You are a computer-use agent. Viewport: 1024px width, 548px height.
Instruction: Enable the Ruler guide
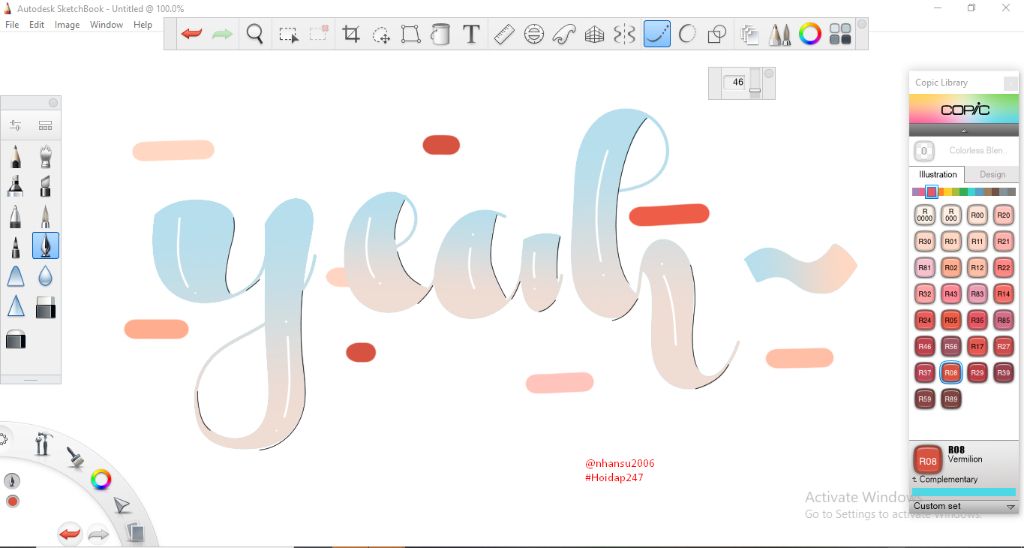(504, 34)
